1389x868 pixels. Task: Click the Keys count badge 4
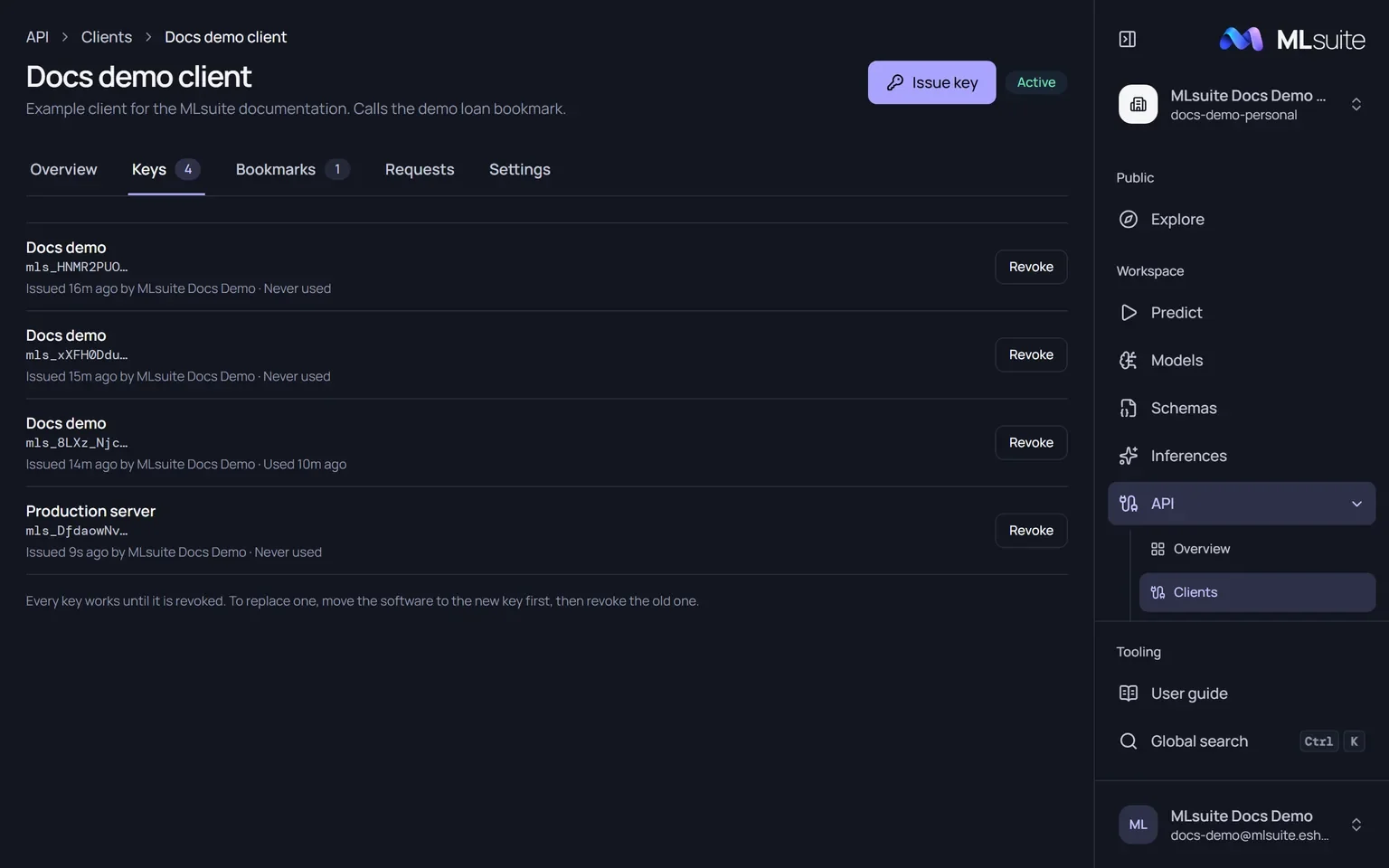point(188,169)
